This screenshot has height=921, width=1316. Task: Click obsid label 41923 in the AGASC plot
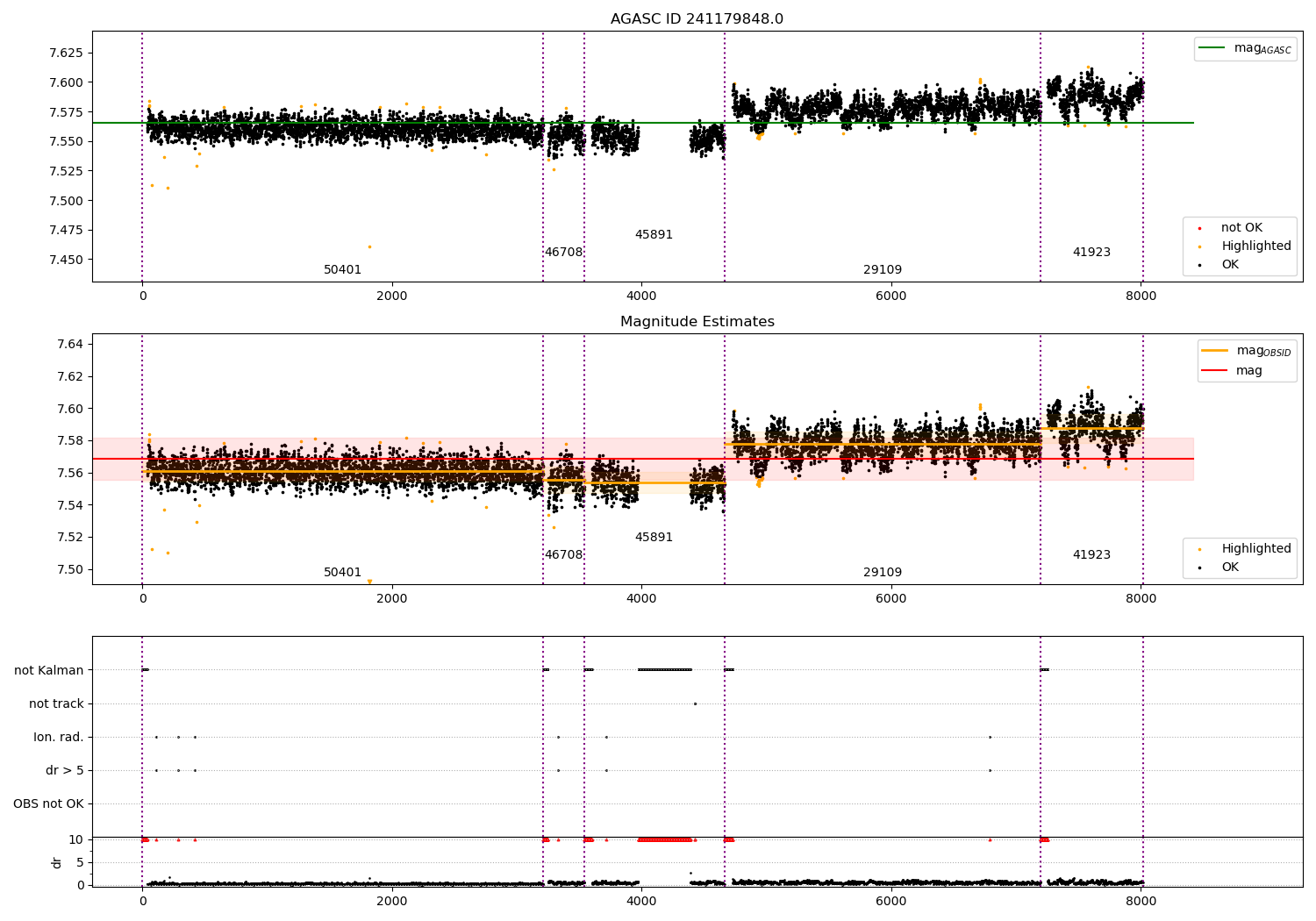(1091, 253)
